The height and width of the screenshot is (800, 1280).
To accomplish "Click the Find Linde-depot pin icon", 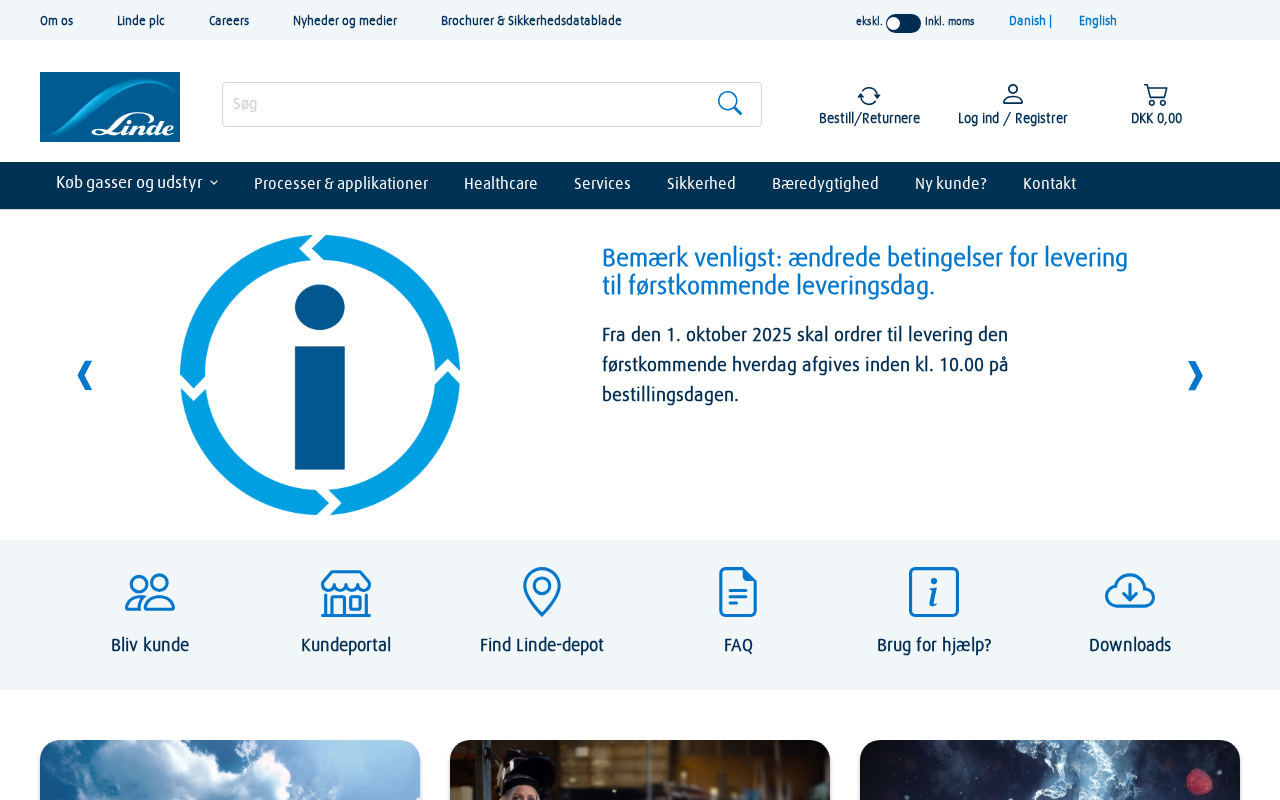I will 542,592.
